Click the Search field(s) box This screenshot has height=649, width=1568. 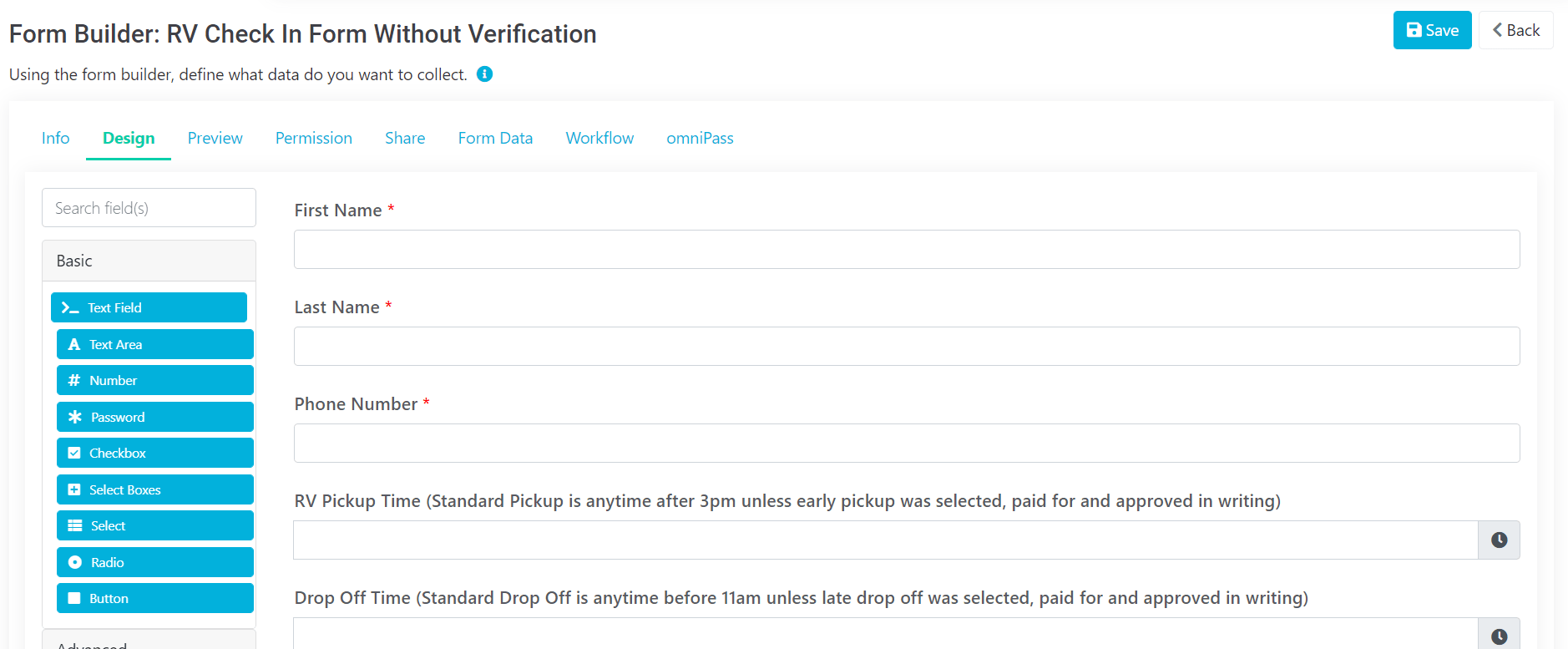click(x=149, y=208)
